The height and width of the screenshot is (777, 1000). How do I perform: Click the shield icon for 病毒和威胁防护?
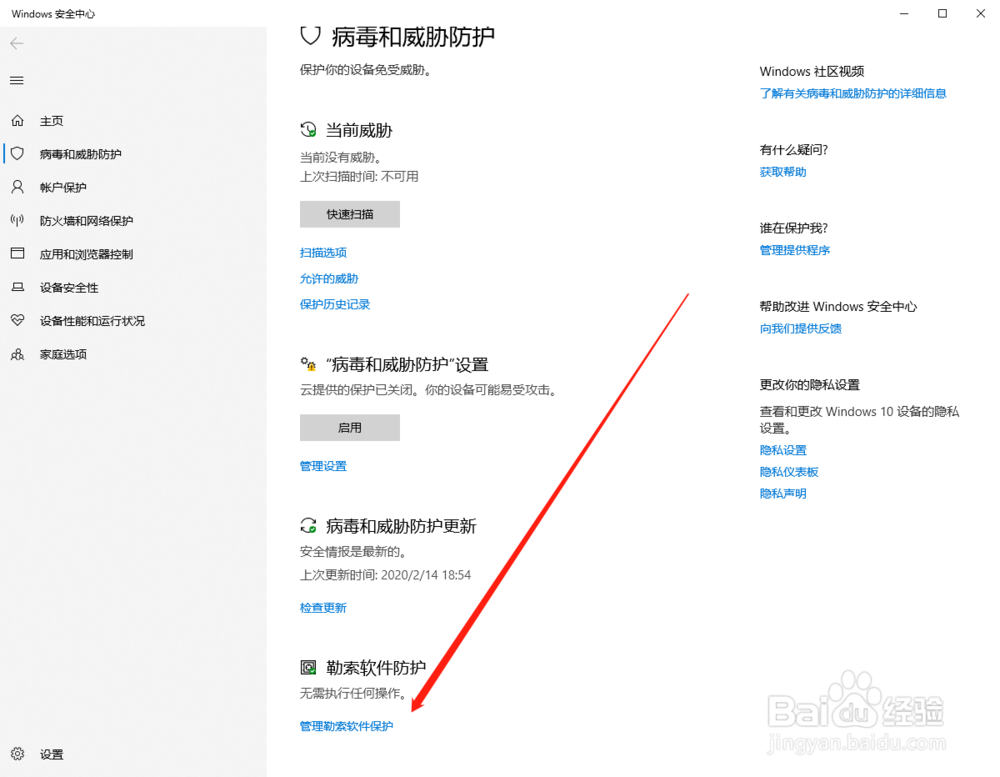tap(17, 153)
